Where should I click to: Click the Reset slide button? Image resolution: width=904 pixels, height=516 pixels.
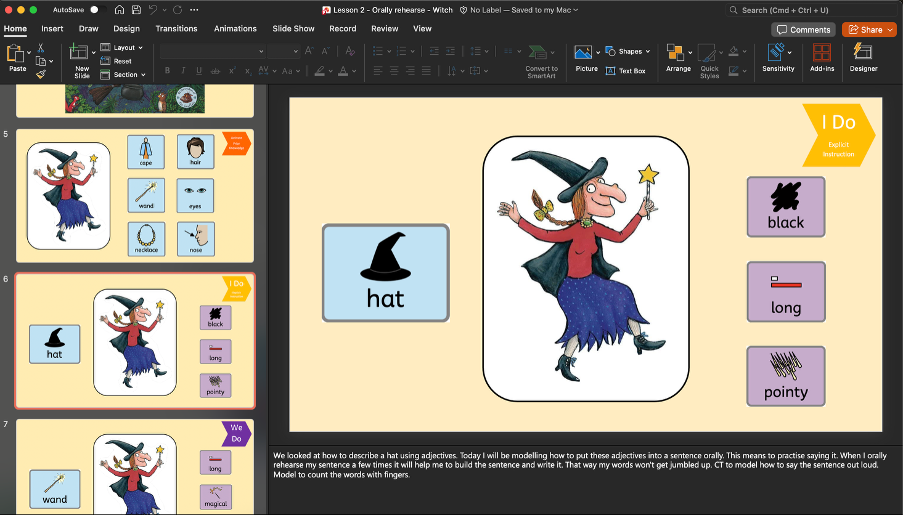click(x=116, y=61)
